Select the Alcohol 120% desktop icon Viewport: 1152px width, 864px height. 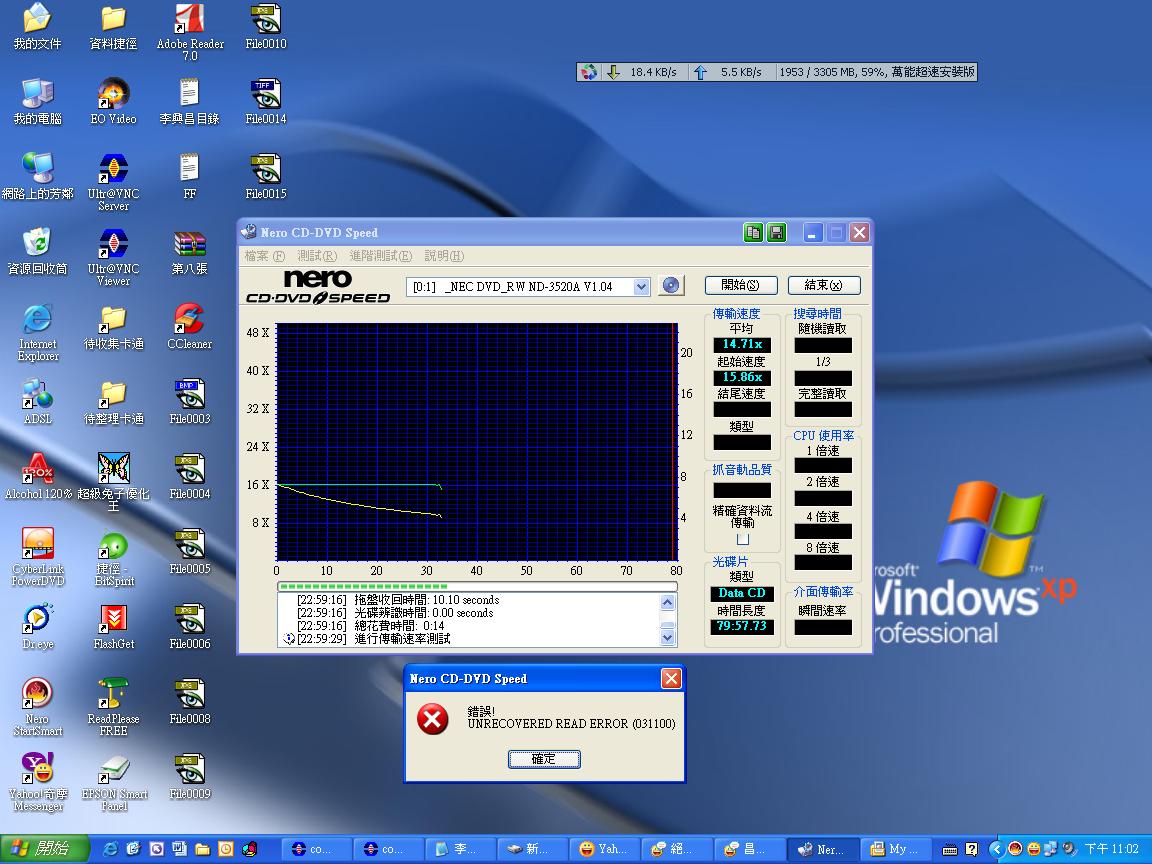[x=37, y=477]
